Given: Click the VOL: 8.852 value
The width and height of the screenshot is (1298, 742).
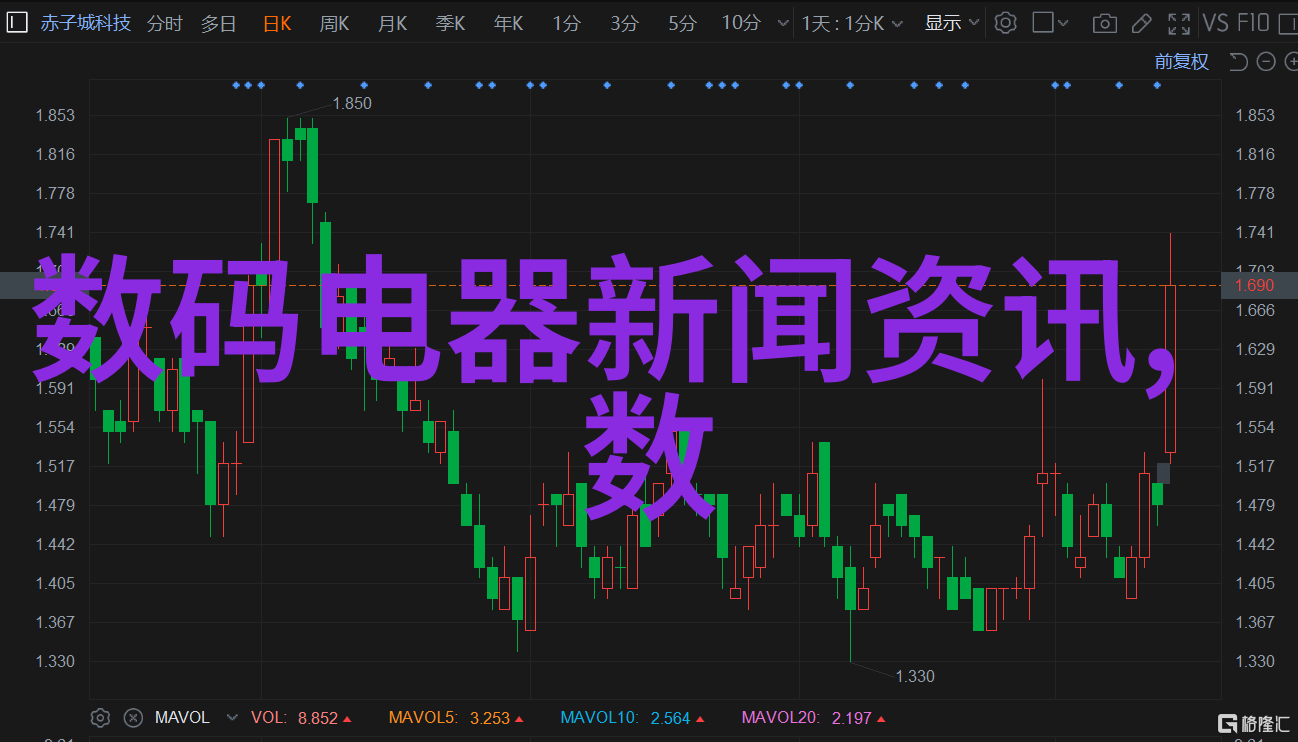Looking at the screenshot, I should coord(301,718).
